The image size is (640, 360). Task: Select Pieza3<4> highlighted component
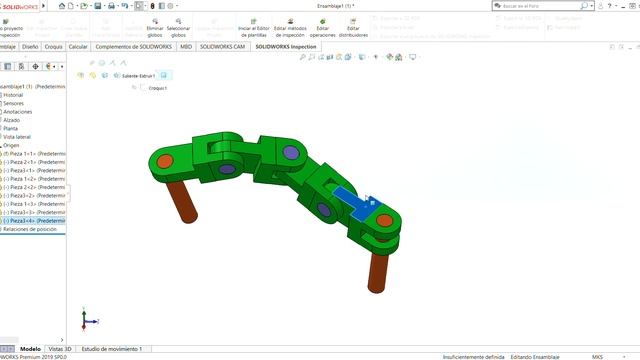[34, 221]
